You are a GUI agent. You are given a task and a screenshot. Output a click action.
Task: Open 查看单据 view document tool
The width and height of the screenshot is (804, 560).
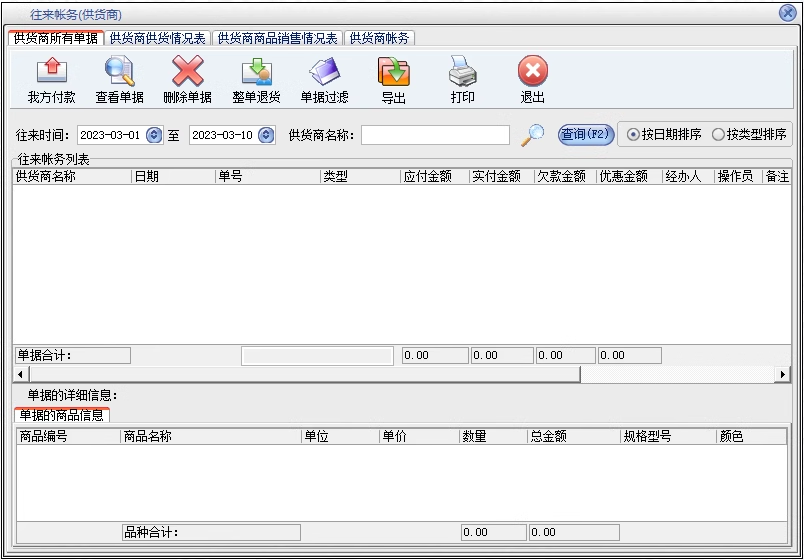pos(119,71)
